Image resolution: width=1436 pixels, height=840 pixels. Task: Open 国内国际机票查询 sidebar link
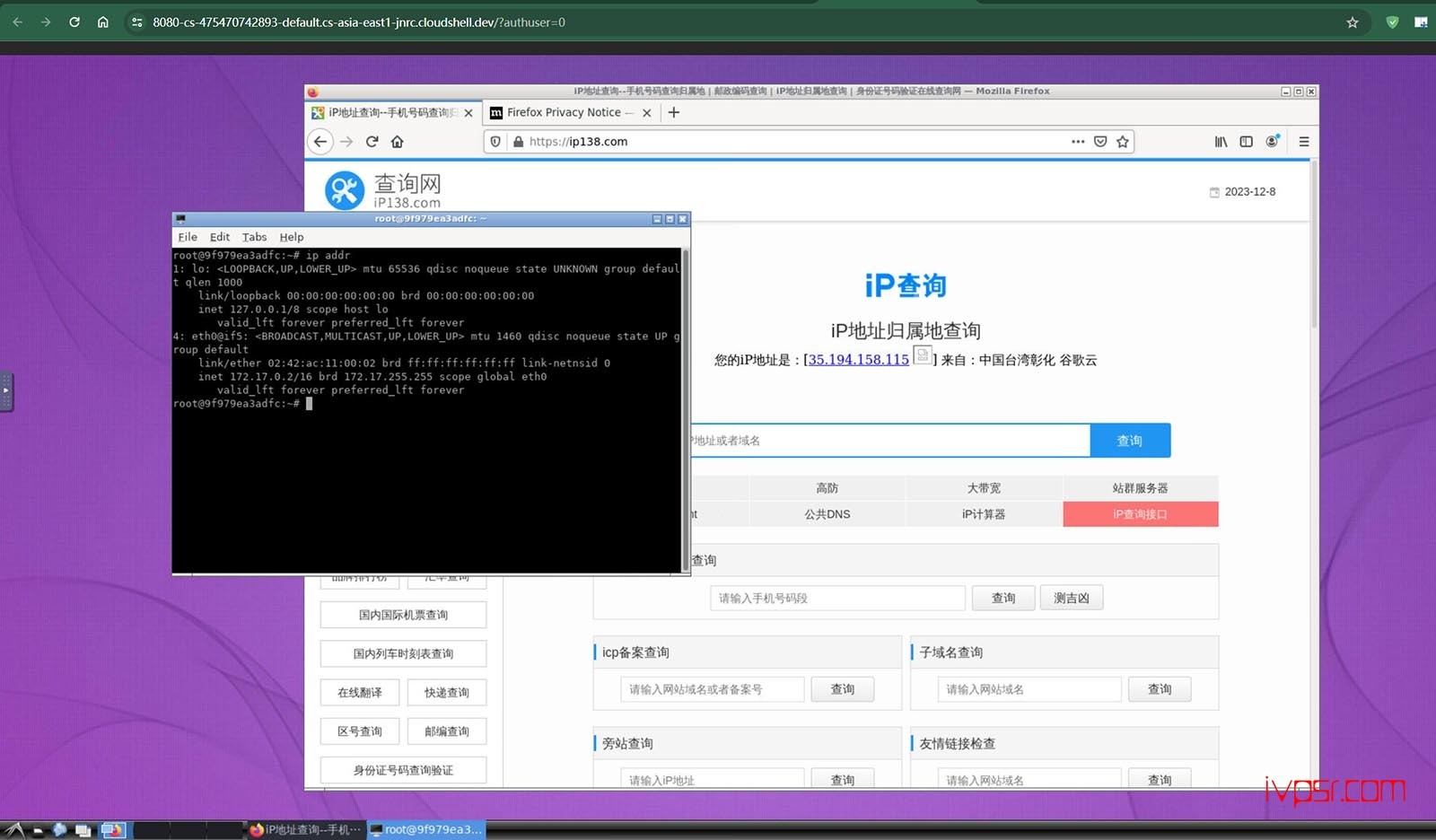tap(403, 615)
